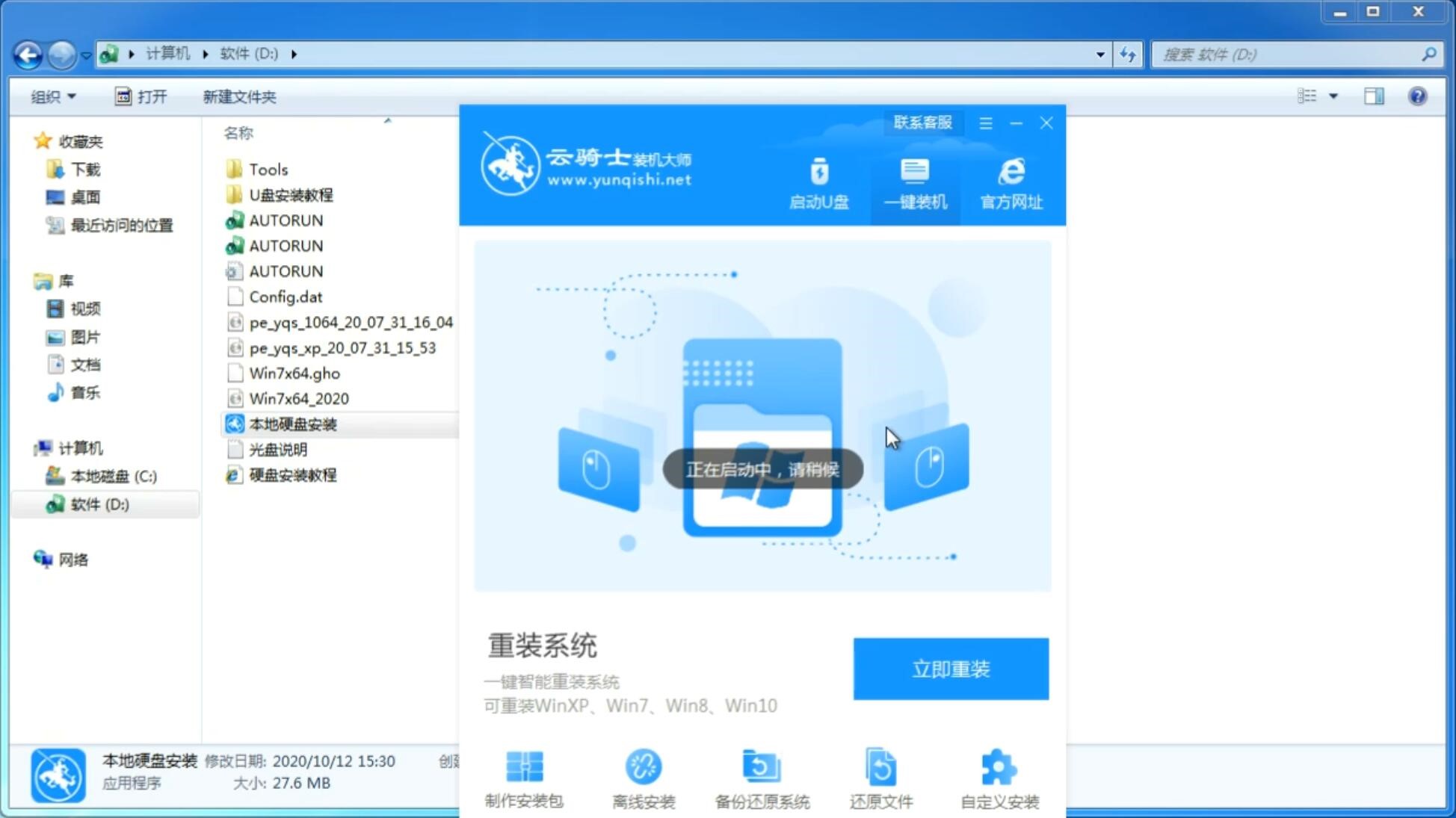Click 立即重装 to start reinstalling
The image size is (1456, 818).
point(951,668)
